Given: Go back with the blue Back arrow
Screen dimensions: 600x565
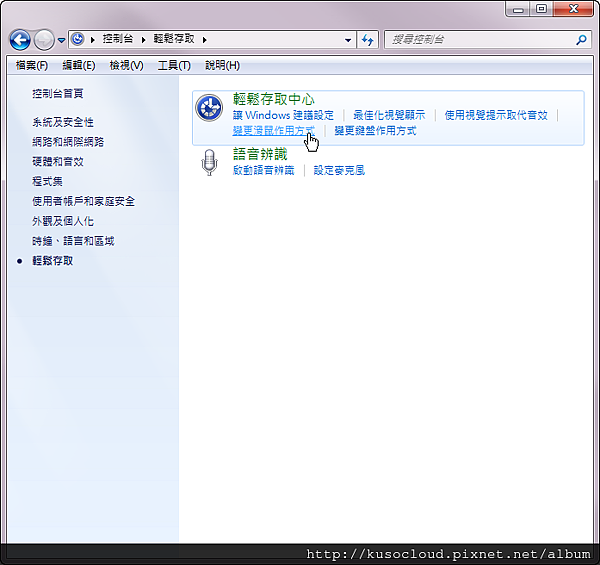Looking at the screenshot, I should click(x=20, y=40).
